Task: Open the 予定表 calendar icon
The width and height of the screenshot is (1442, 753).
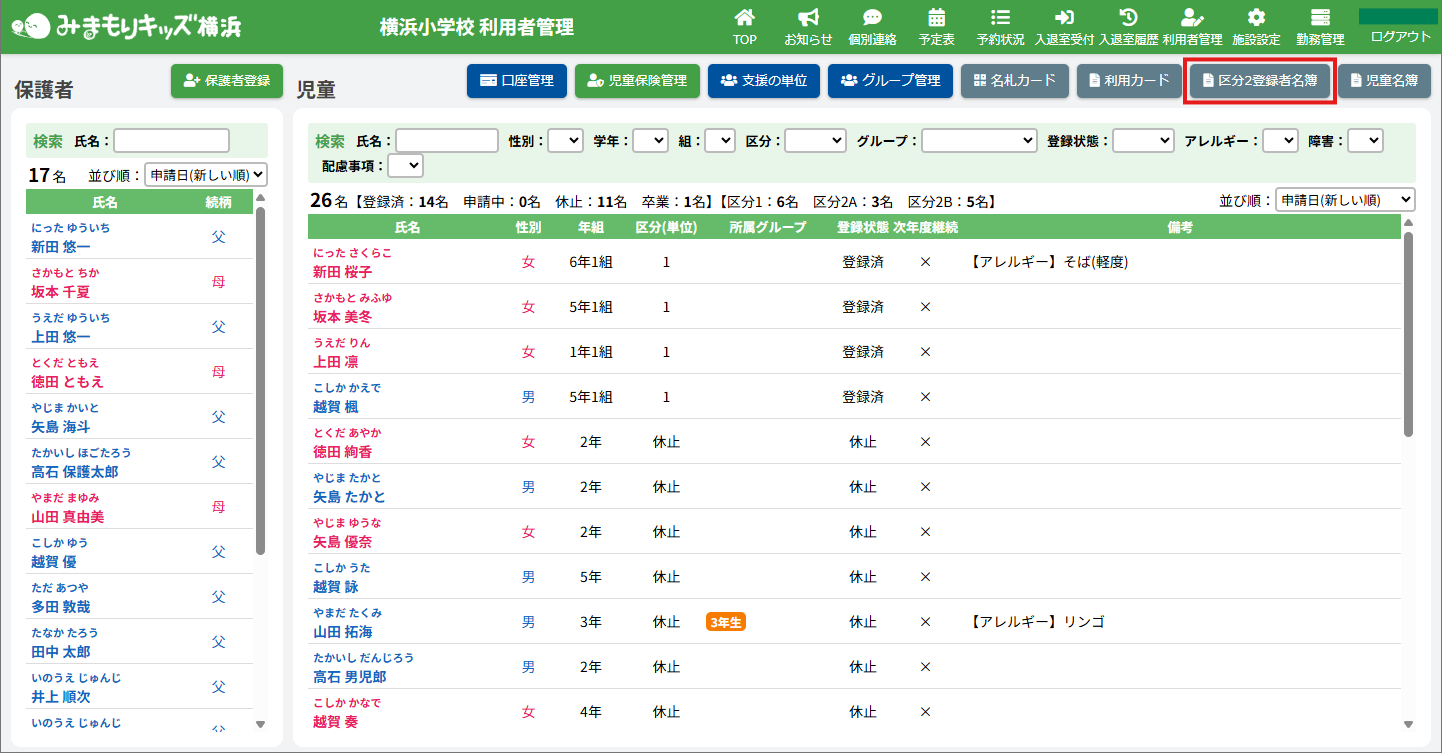Action: coord(936,18)
